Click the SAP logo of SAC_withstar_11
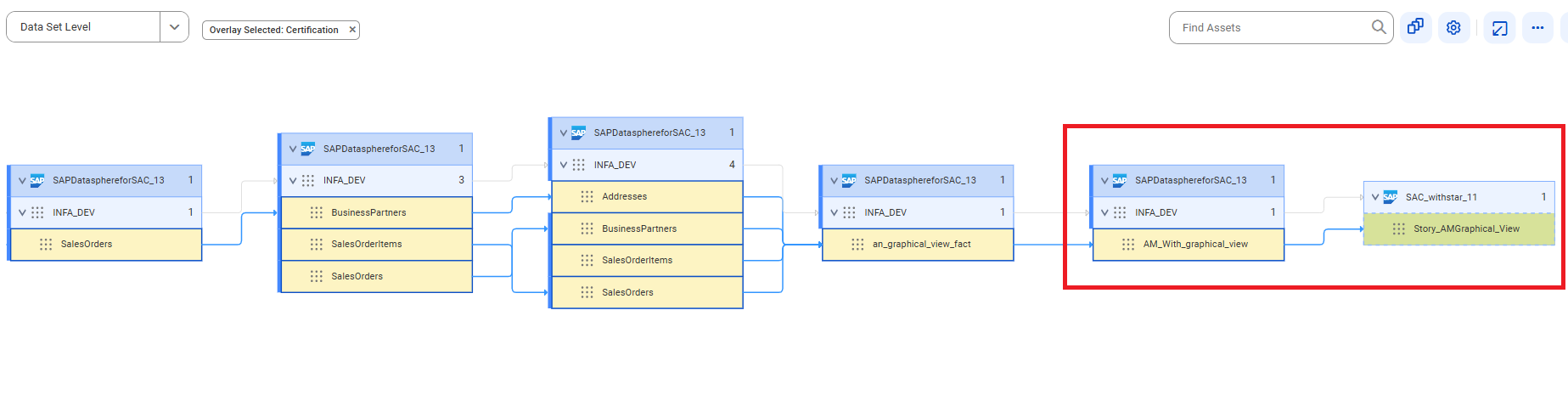Viewport: 1568px width, 406px height. [x=1390, y=197]
